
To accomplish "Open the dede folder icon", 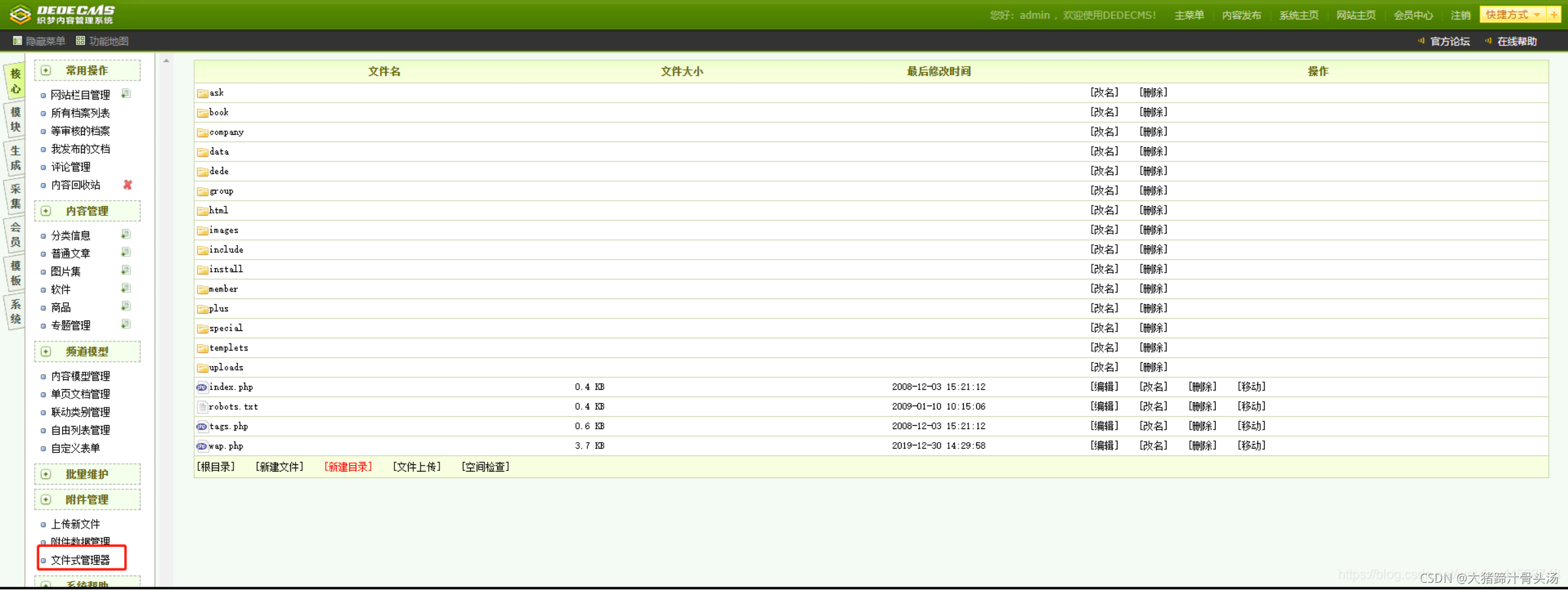I will pyautogui.click(x=203, y=172).
